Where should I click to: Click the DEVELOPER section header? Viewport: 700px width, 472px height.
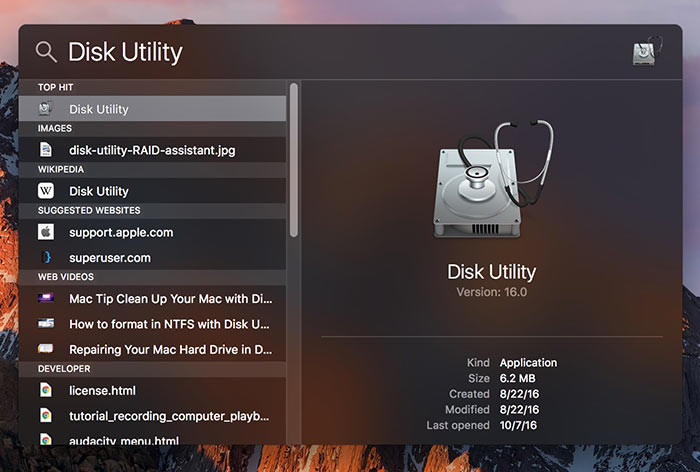[x=64, y=369]
